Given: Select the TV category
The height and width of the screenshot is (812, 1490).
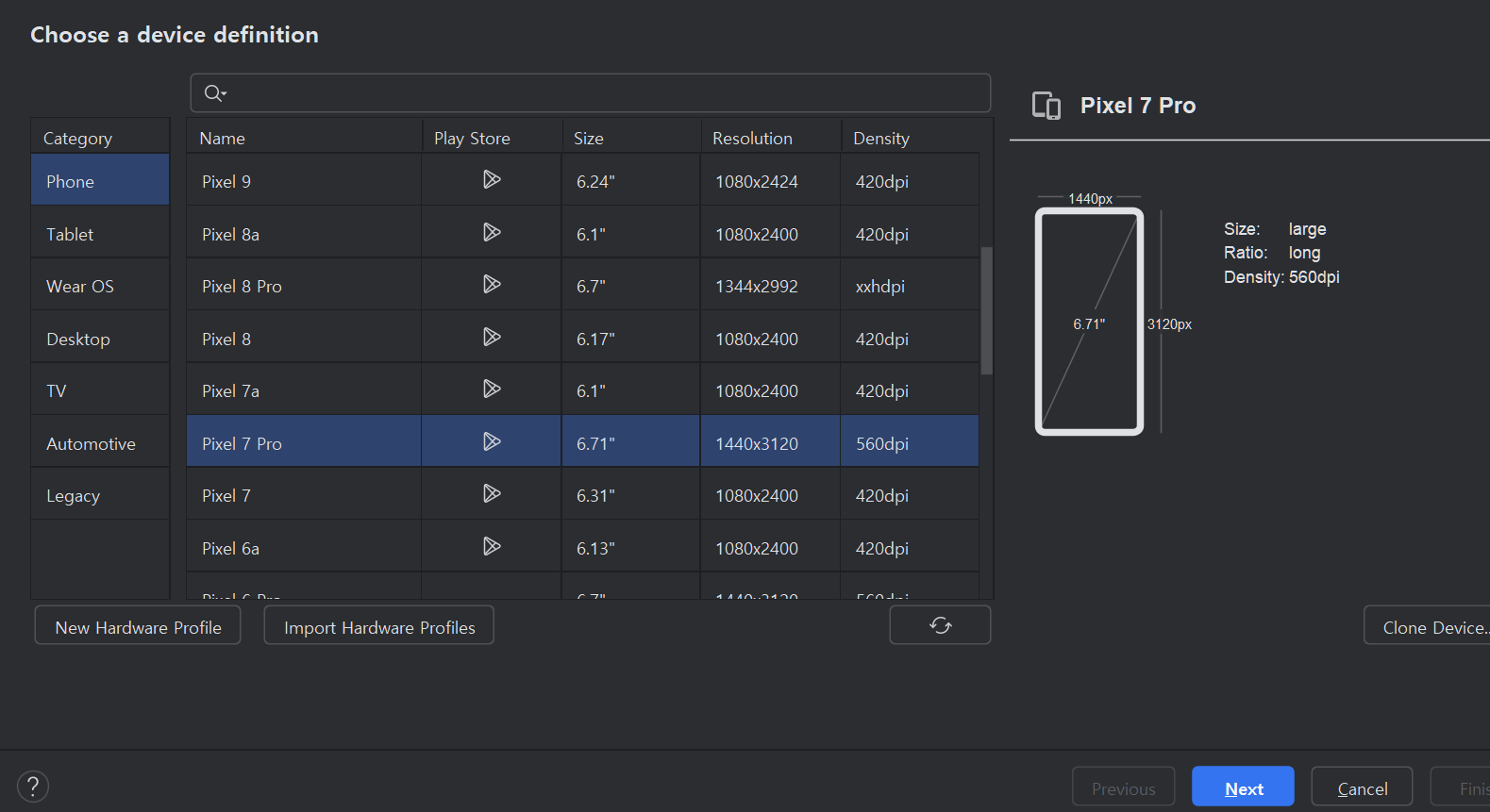Looking at the screenshot, I should click(100, 389).
